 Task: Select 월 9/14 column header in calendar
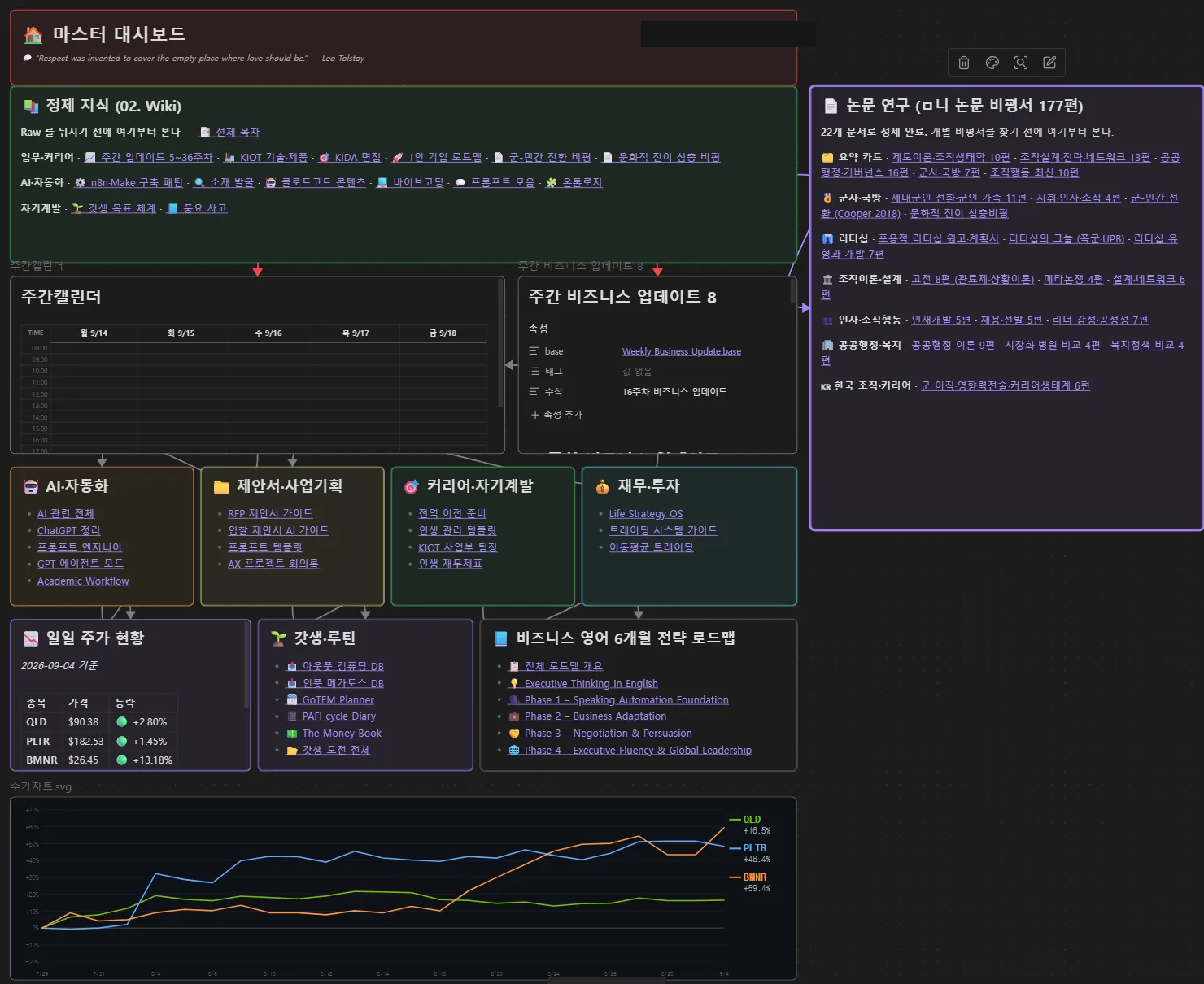pos(94,333)
